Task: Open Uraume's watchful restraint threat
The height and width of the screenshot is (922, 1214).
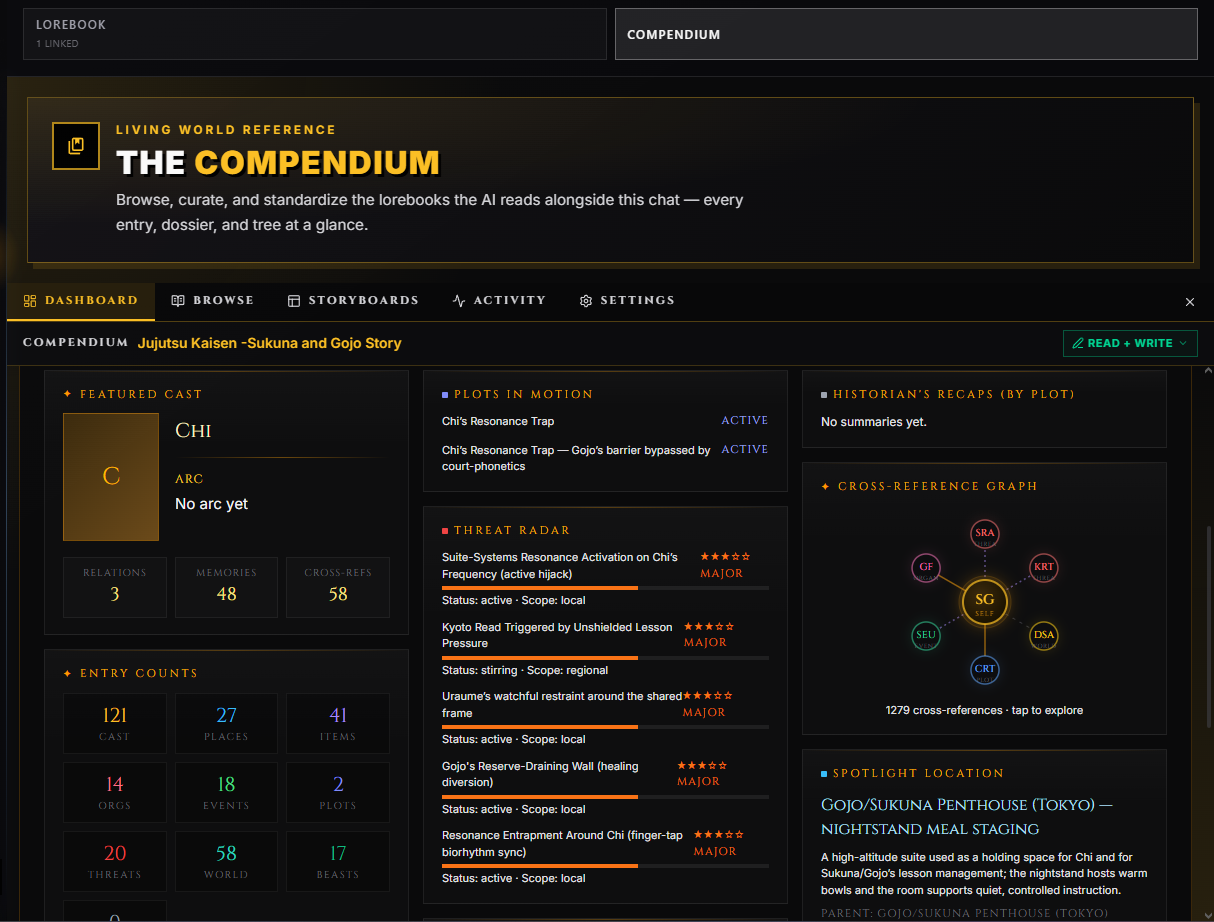Action: [x=605, y=717]
